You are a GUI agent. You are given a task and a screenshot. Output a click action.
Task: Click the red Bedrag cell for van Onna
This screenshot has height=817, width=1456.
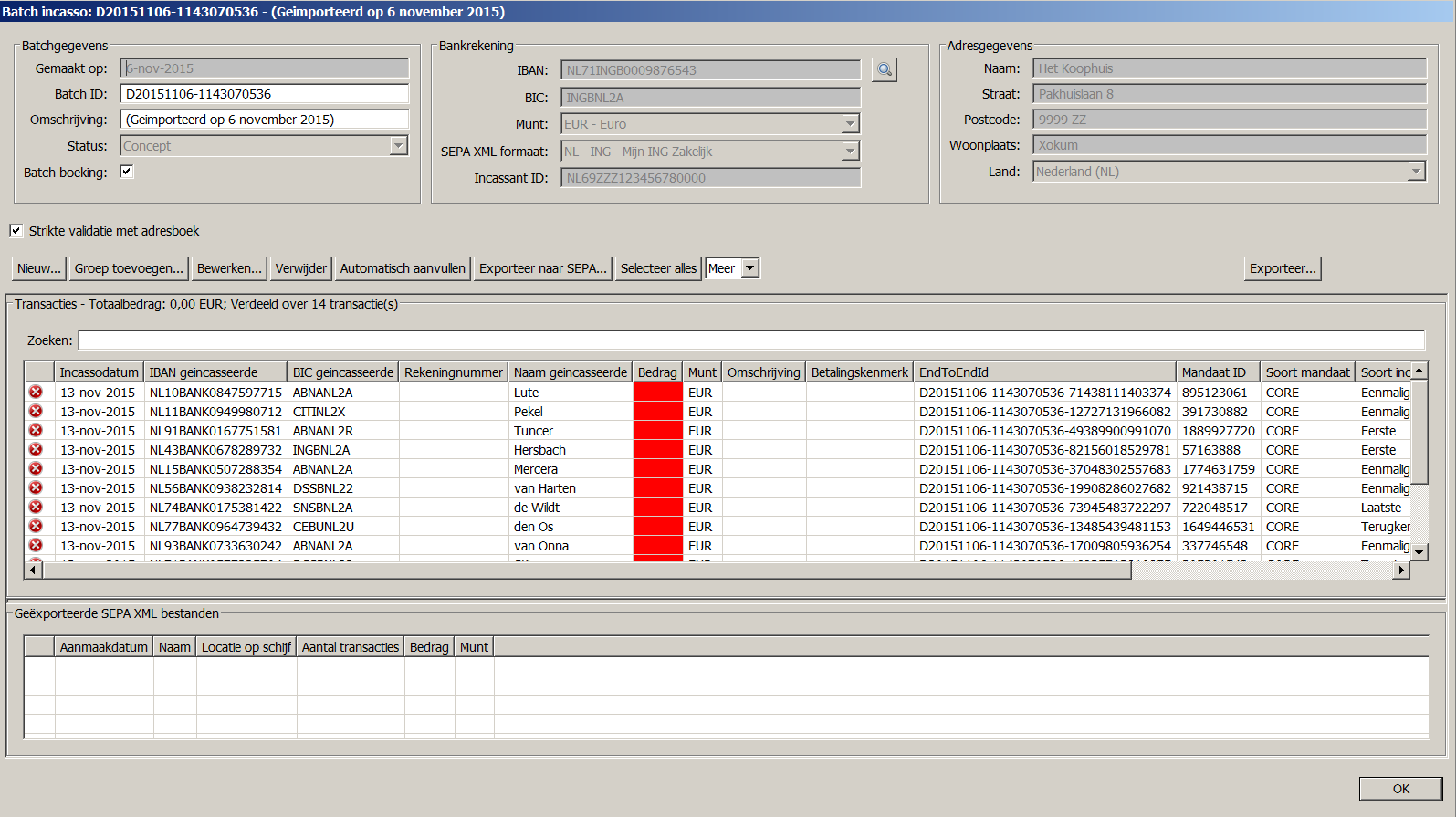coord(657,546)
